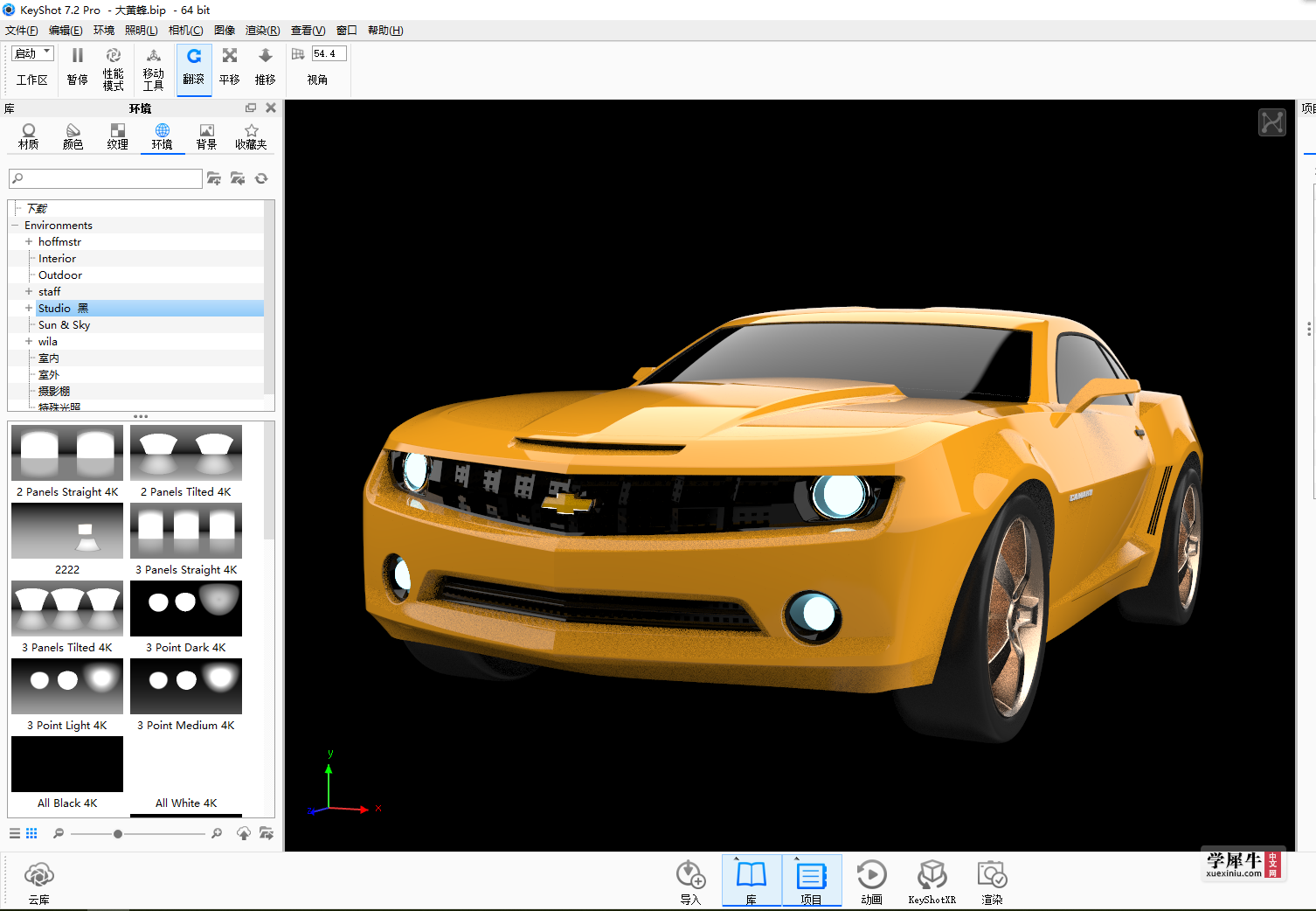Open the Render (渲染) menu
The width and height of the screenshot is (1316, 911).
[x=263, y=31]
